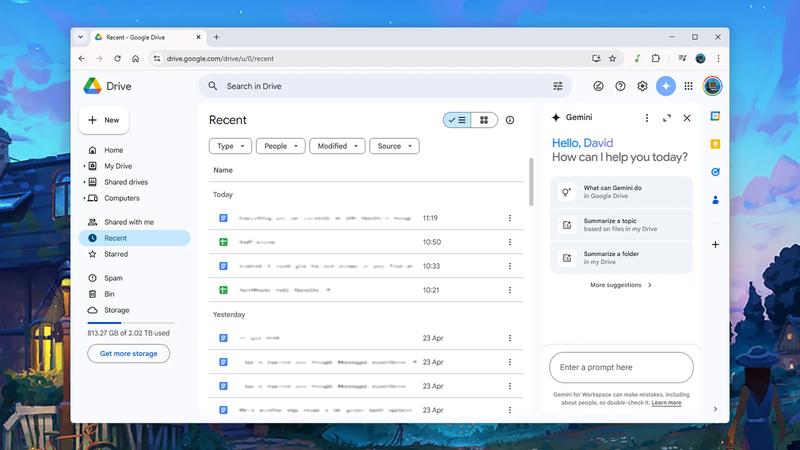This screenshot has width=800, height=450.
Task: Go to the Chrome home page button
Action: pos(135,59)
